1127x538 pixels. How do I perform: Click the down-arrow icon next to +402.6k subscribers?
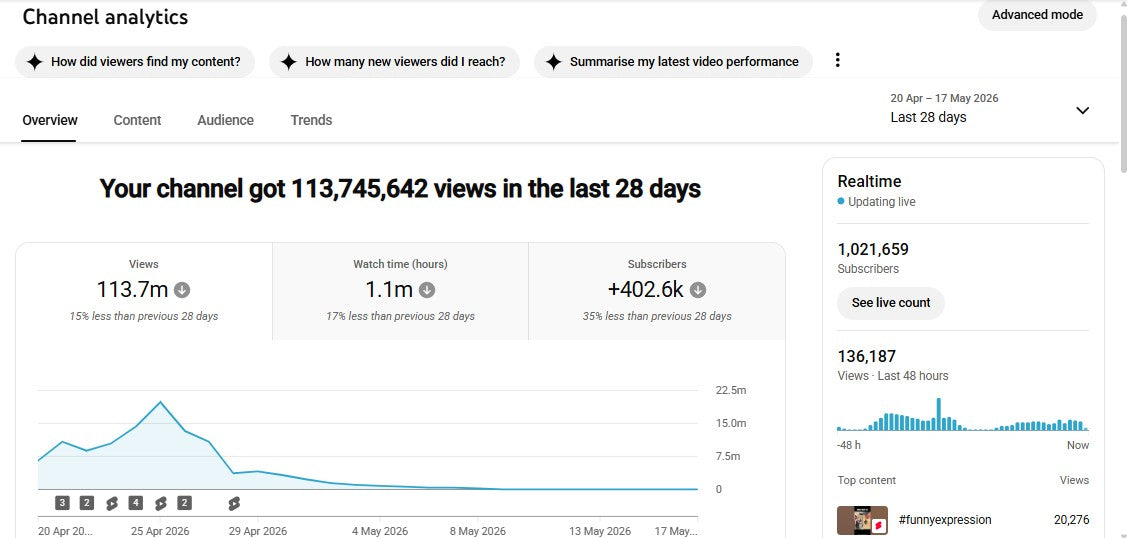(x=698, y=290)
